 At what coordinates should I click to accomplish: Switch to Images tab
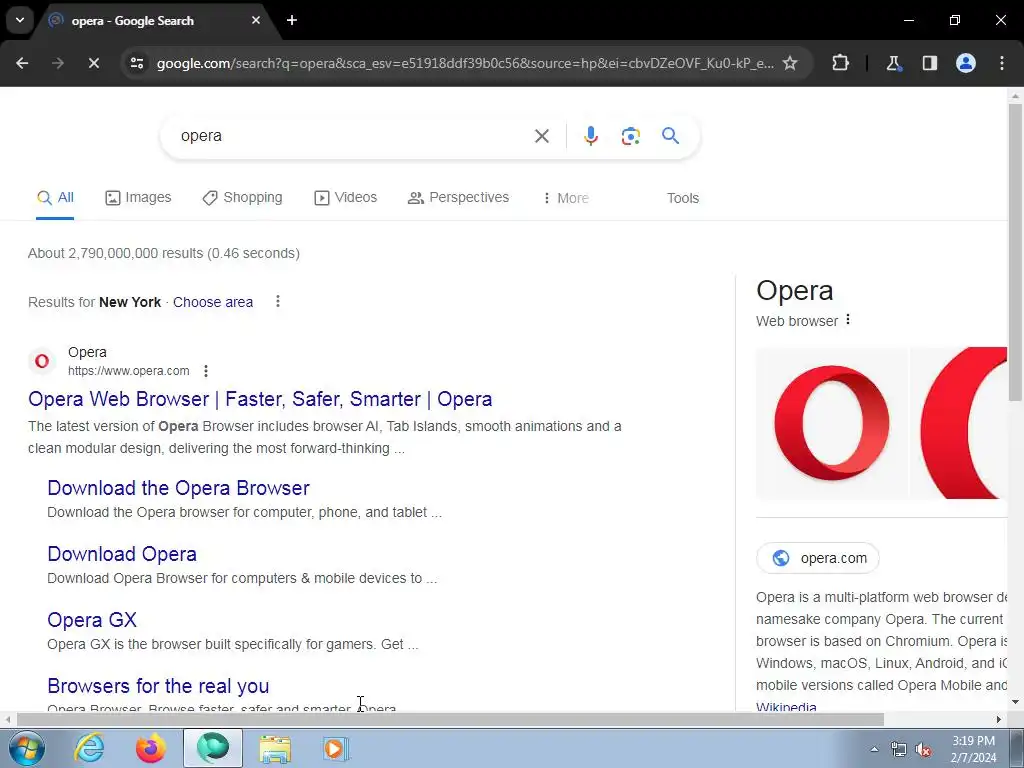(138, 197)
